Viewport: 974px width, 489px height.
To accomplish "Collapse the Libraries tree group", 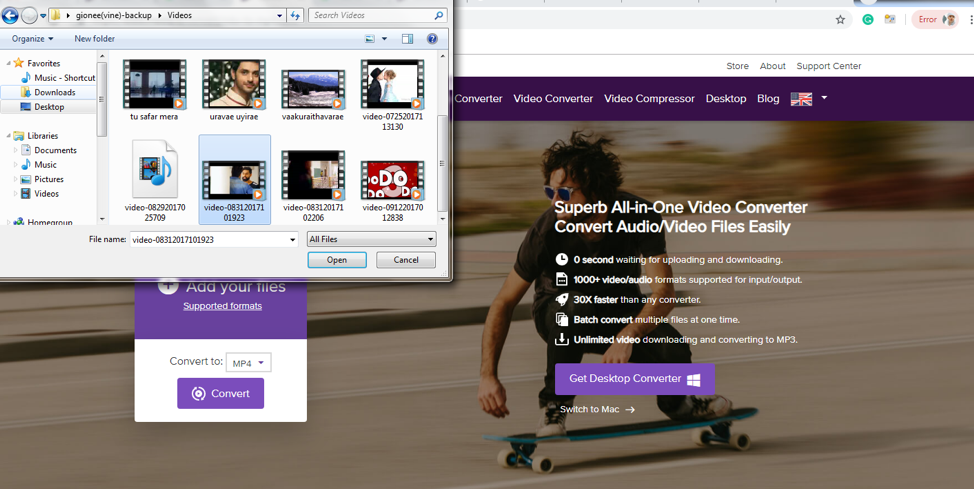I will click(9, 136).
